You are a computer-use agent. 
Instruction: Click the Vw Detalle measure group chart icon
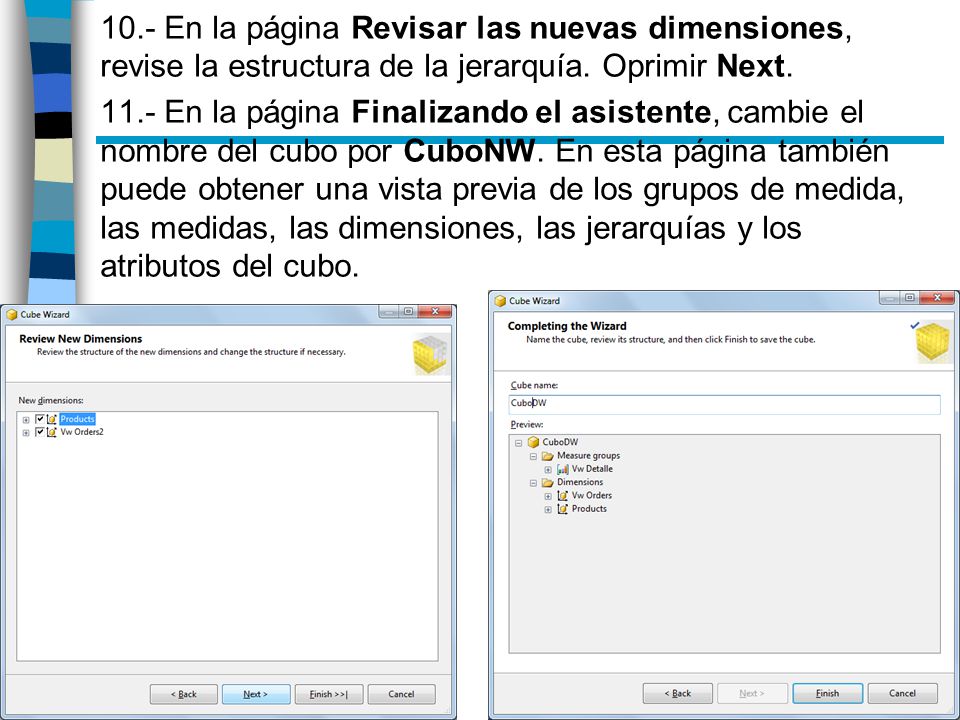coord(563,469)
